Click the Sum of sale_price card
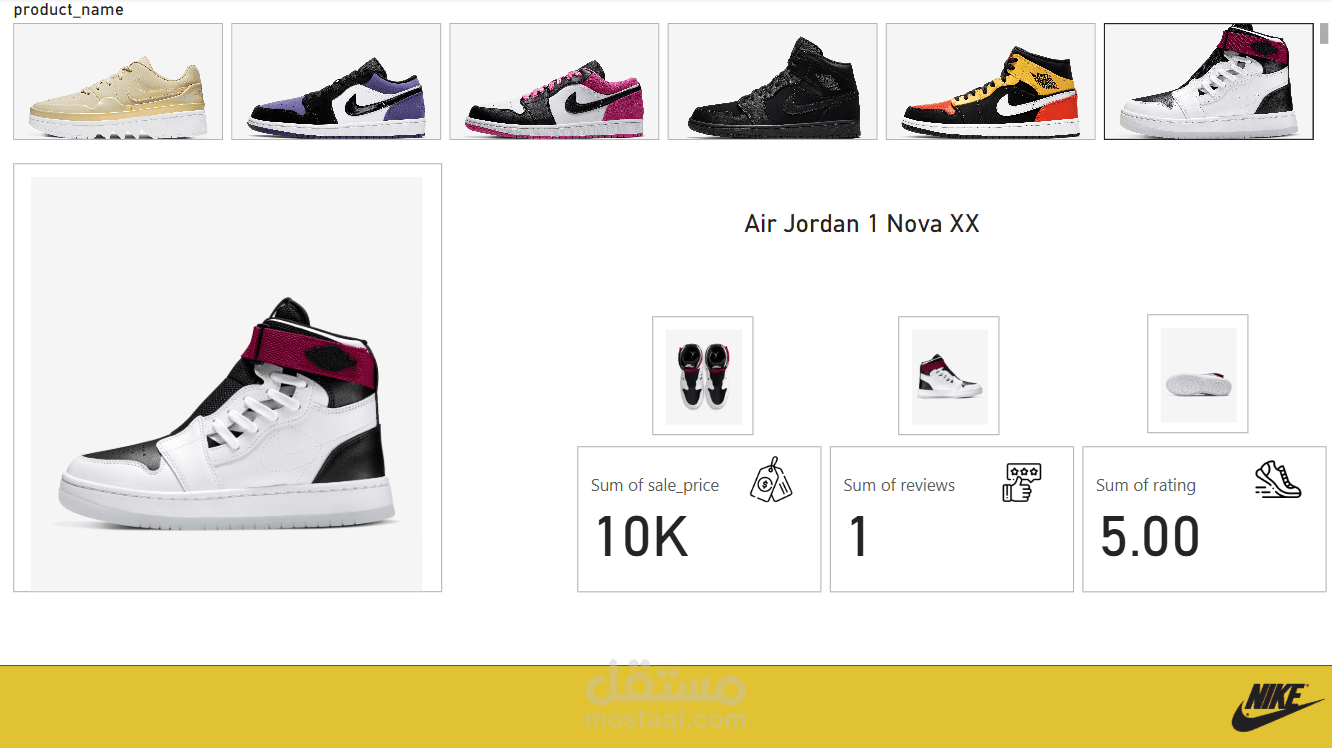The image size is (1332, 748). pos(699,519)
